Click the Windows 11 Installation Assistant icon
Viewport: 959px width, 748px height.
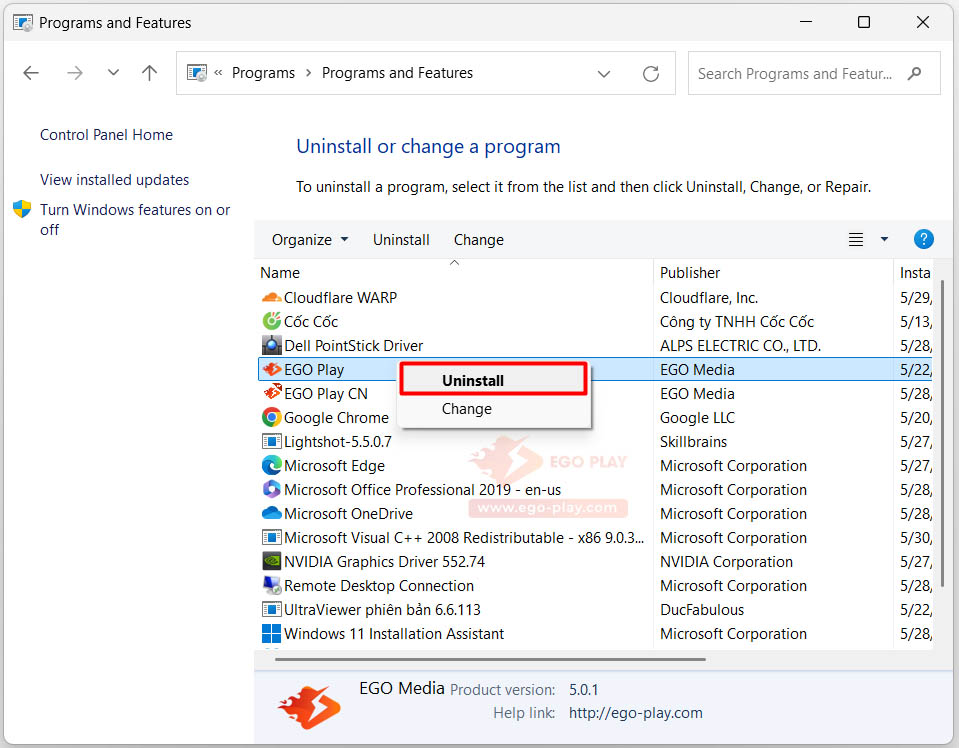pos(271,634)
